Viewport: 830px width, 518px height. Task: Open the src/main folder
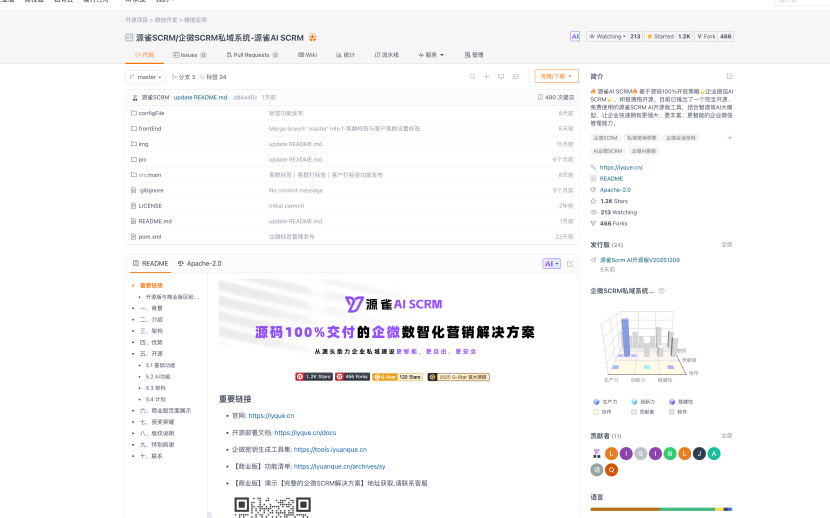tap(150, 175)
